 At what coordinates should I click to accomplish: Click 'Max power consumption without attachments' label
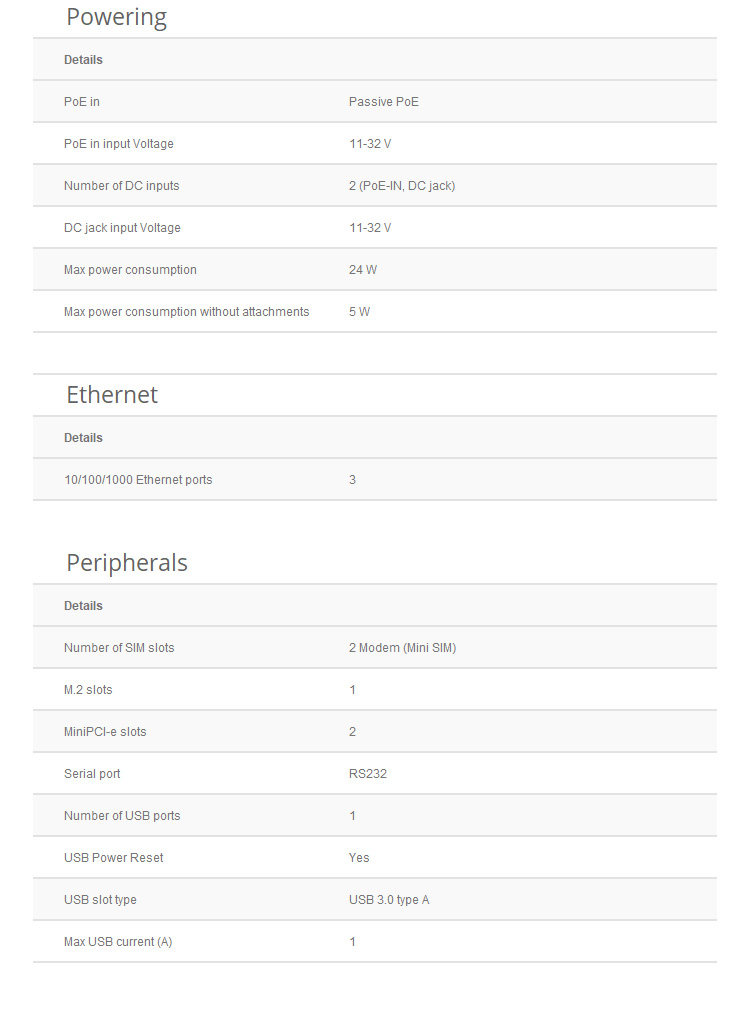(x=187, y=312)
